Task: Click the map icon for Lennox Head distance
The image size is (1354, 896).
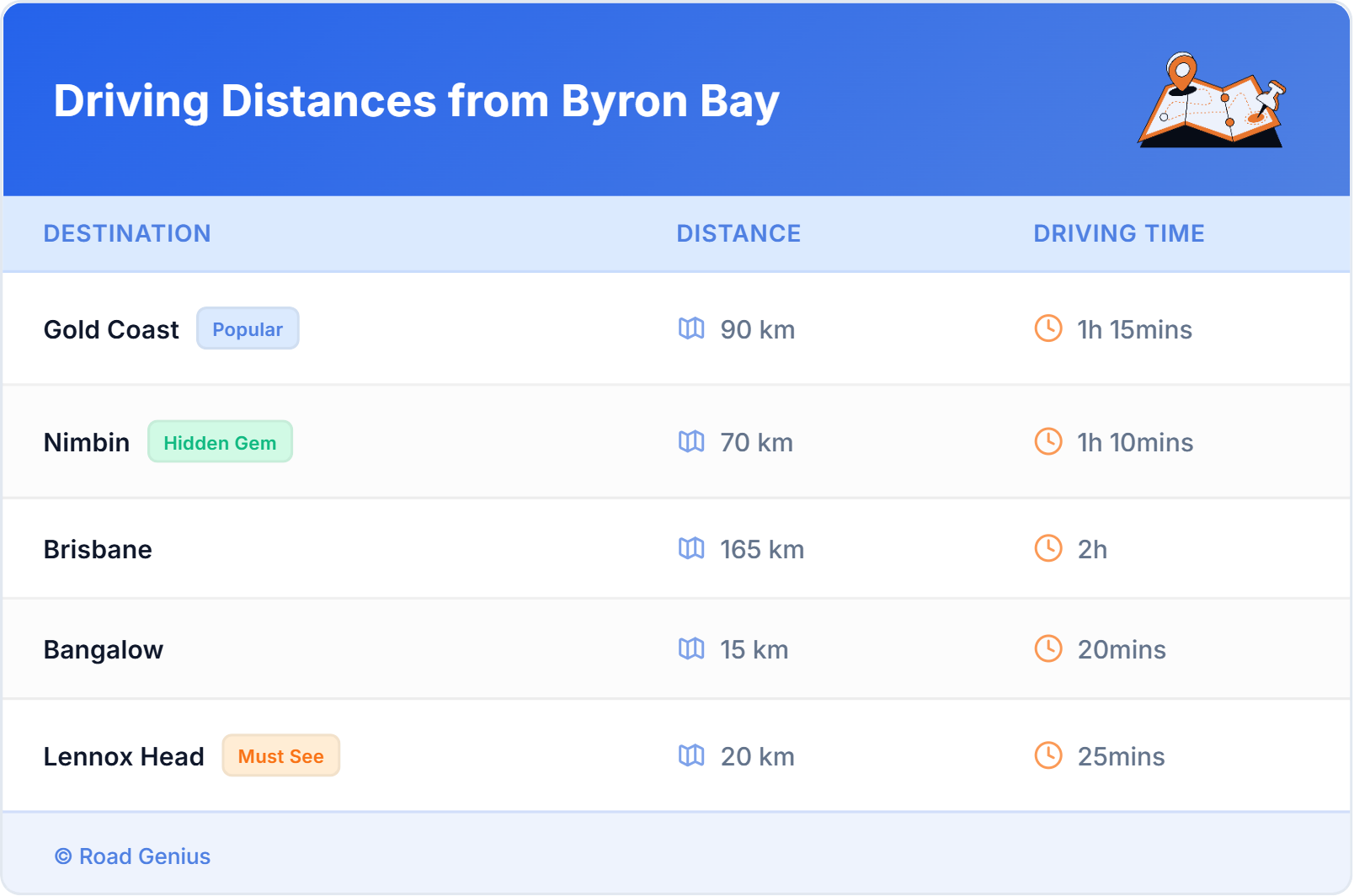Action: click(x=692, y=756)
